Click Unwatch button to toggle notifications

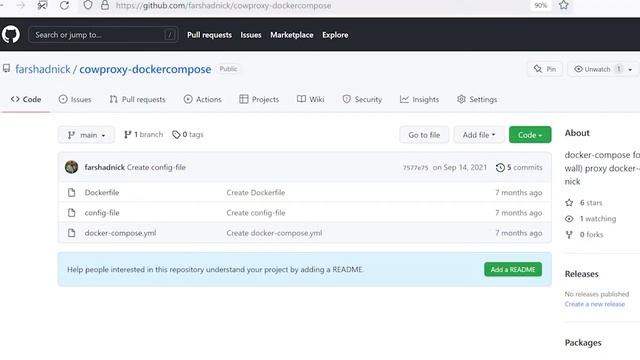597,69
